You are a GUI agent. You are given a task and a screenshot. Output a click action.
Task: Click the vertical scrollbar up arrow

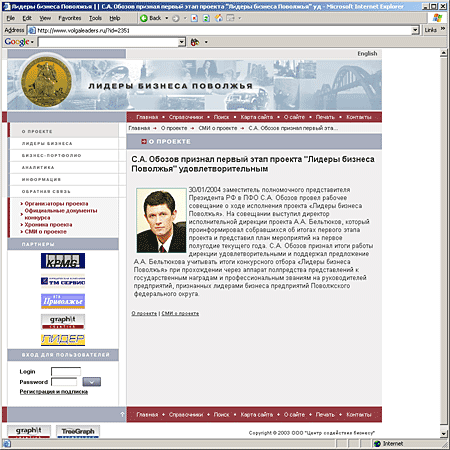click(443, 53)
